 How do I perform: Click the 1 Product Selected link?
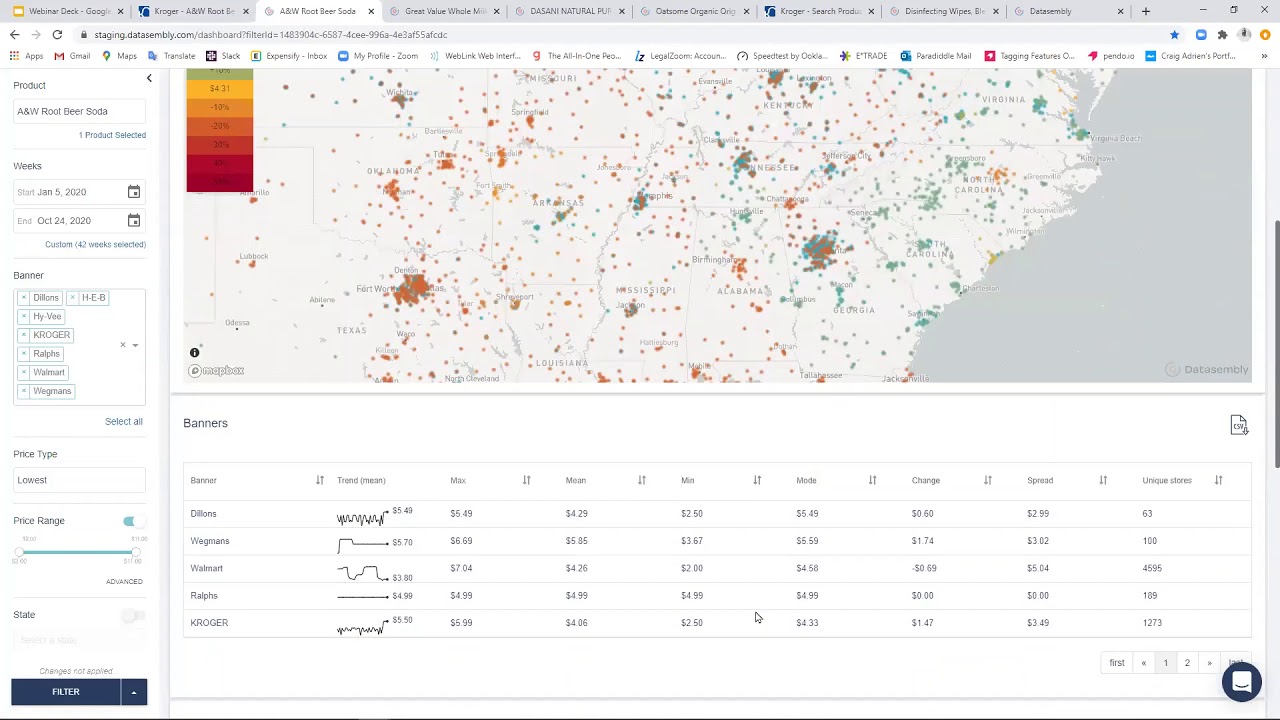112,135
